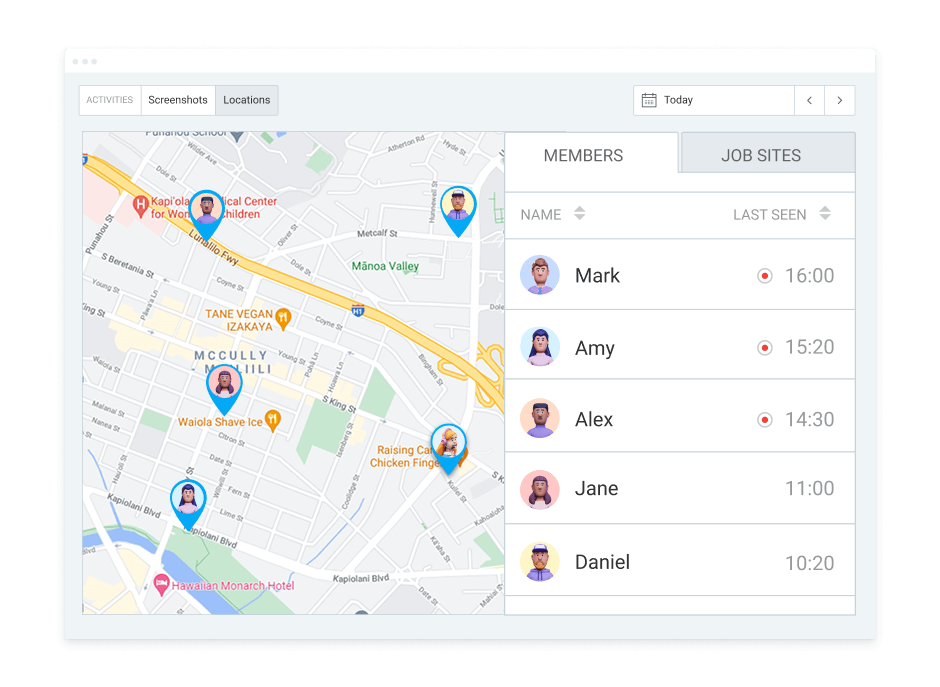Select Daniel in the members list

(680, 562)
